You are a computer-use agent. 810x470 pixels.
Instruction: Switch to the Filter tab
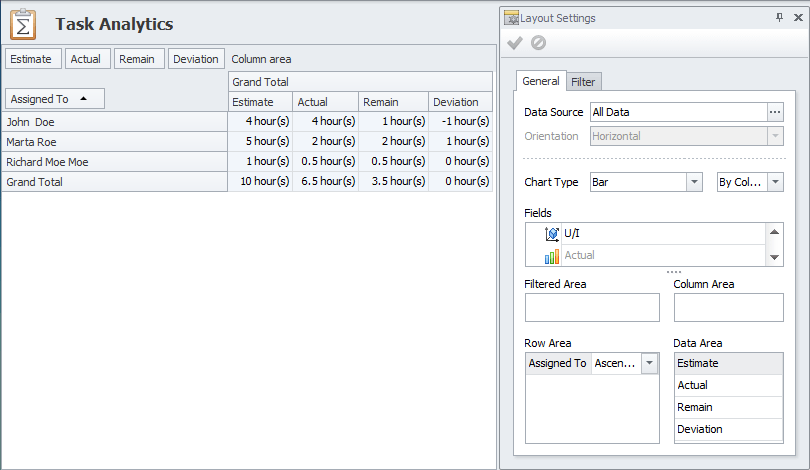point(583,82)
